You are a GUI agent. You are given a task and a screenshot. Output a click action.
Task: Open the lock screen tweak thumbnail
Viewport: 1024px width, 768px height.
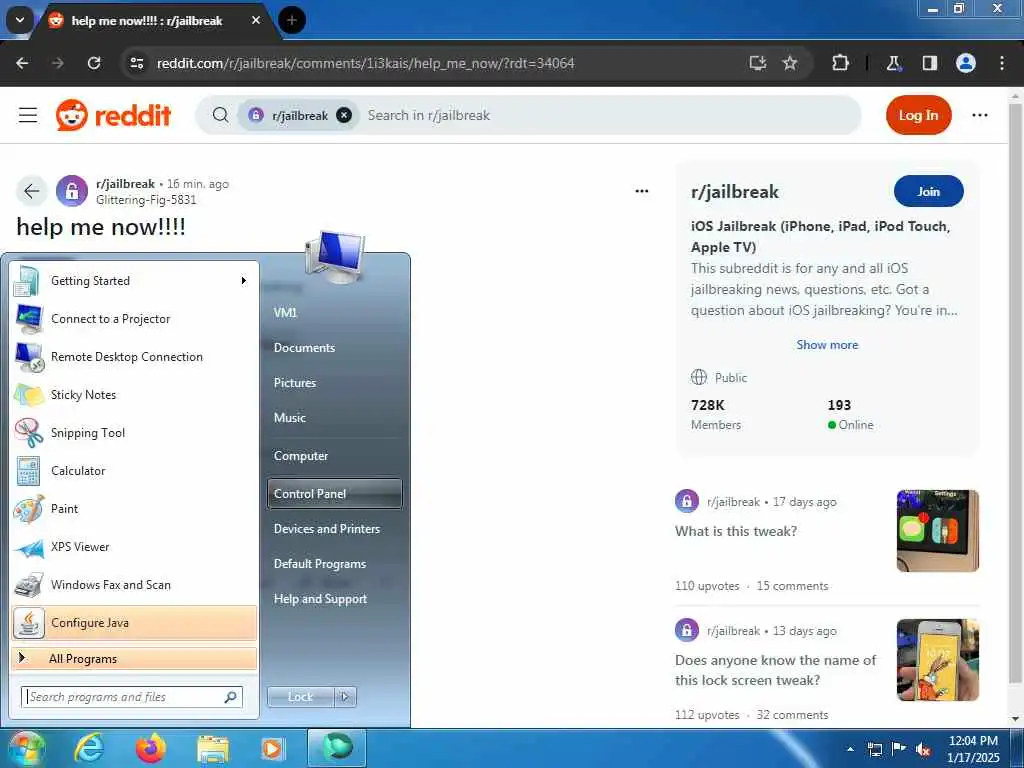937,660
